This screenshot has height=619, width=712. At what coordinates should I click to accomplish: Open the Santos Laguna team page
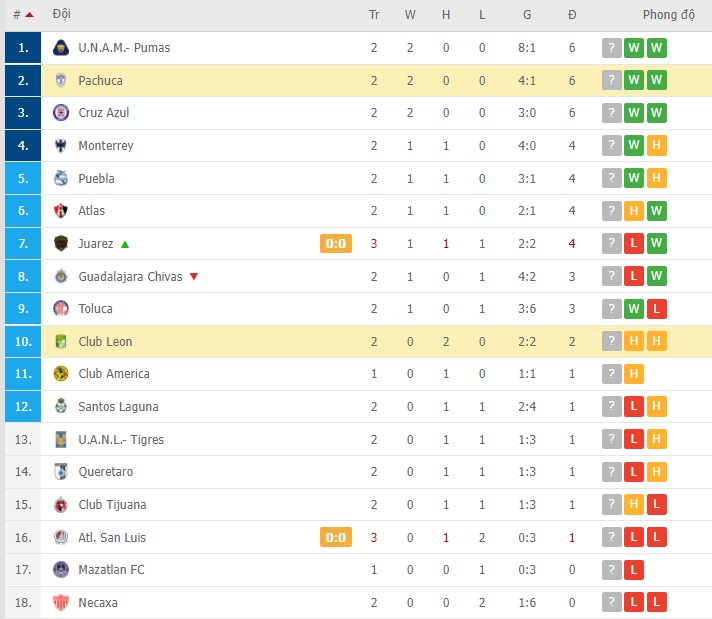(118, 407)
